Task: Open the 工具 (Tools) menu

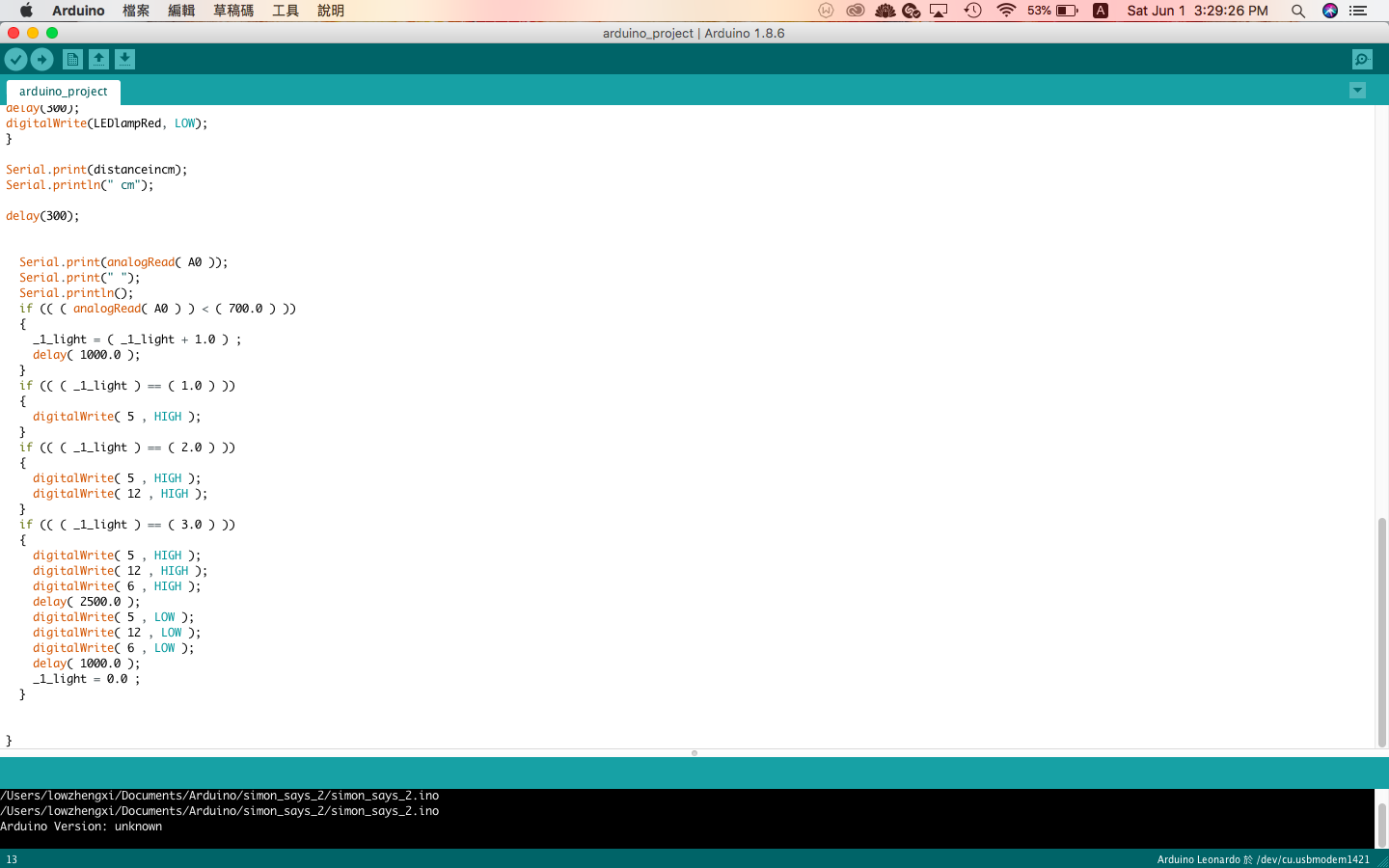Action: pyautogui.click(x=286, y=11)
